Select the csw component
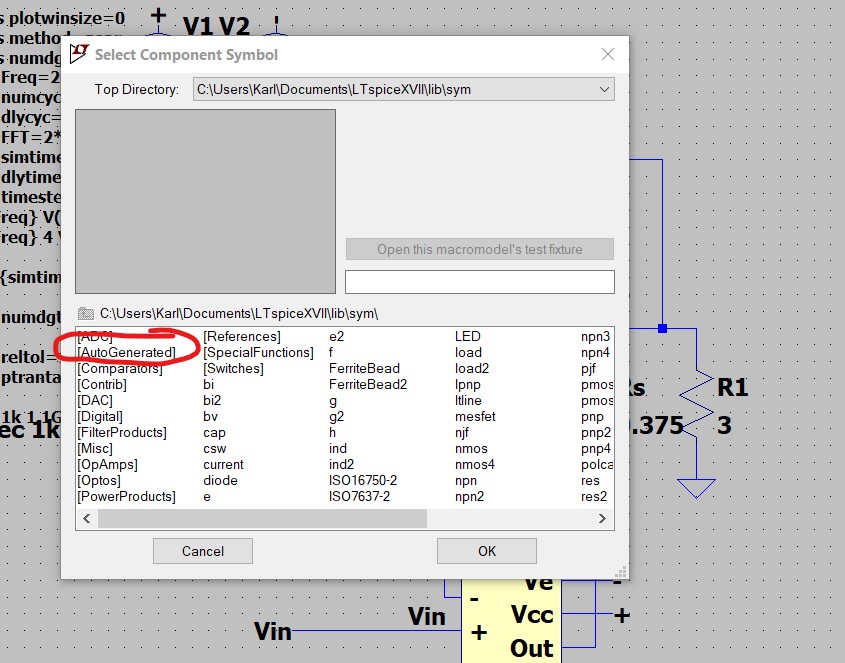Screen dimensions: 845x663 (214, 448)
